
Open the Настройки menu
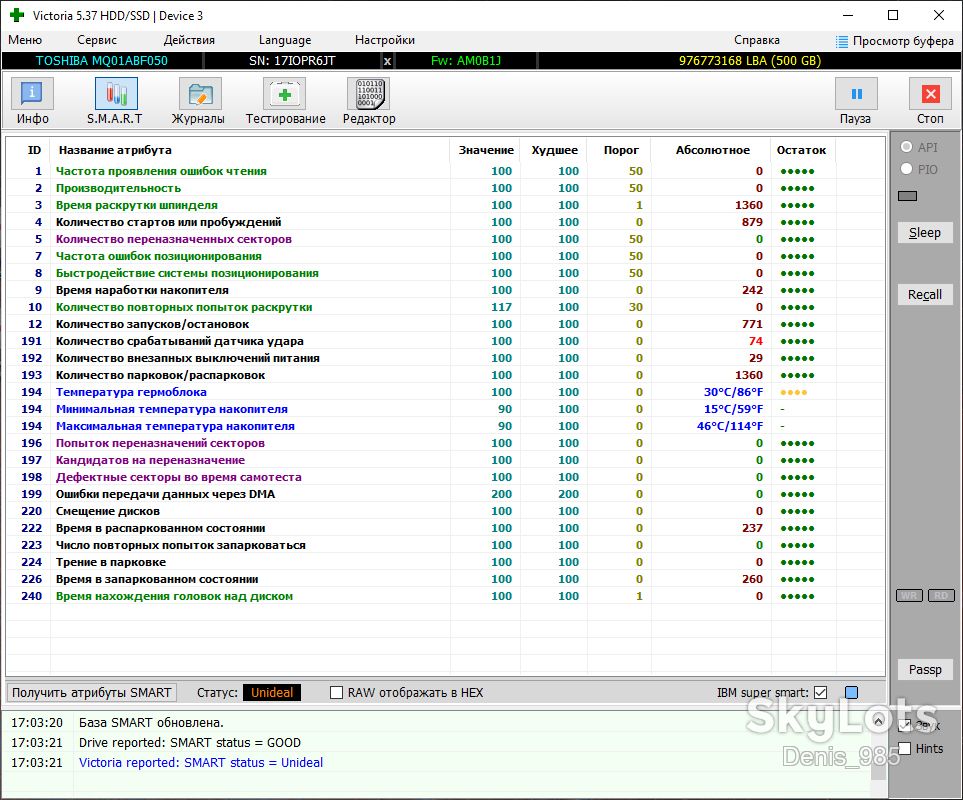coord(385,40)
